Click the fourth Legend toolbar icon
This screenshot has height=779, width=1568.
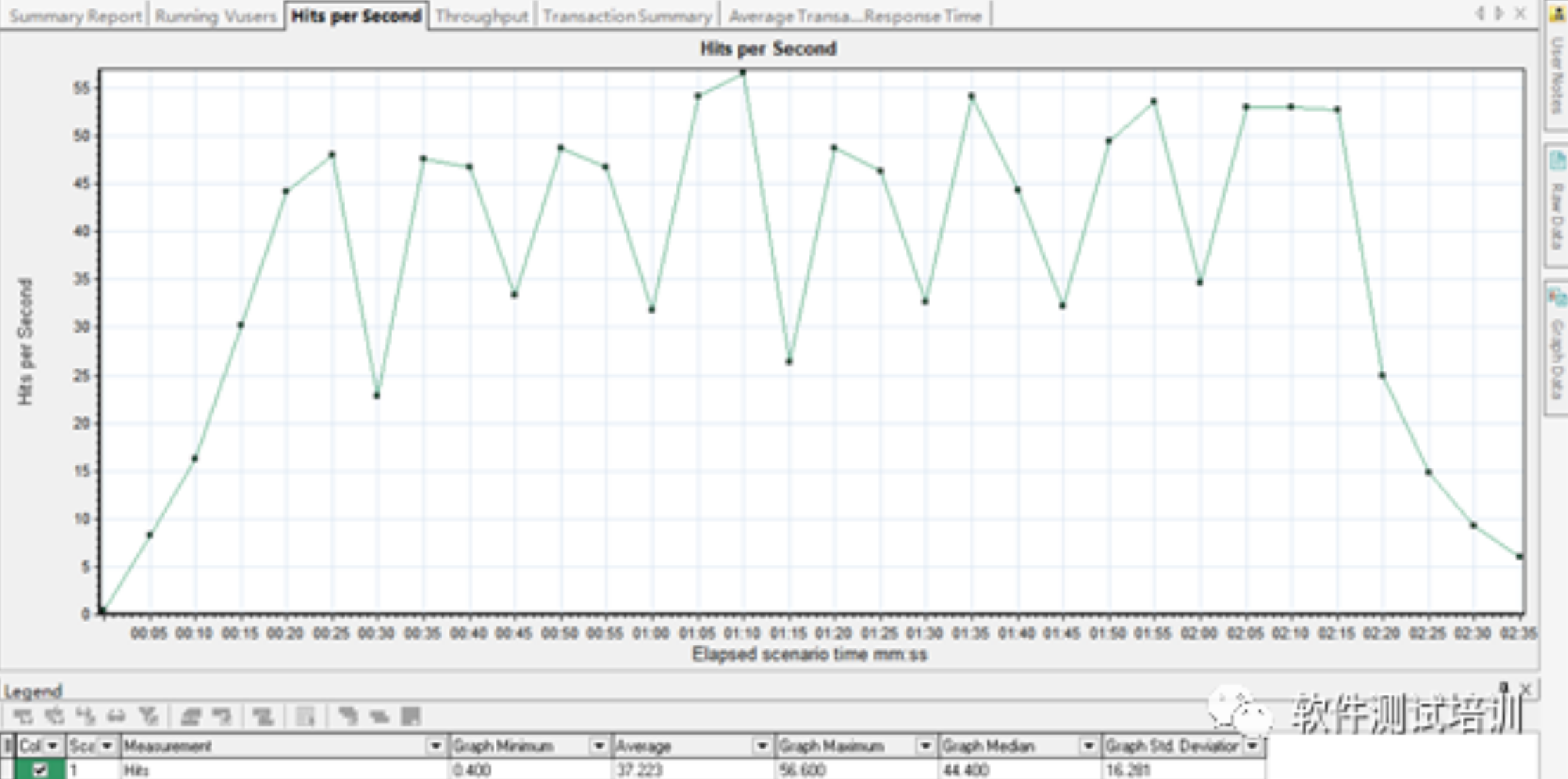(116, 716)
